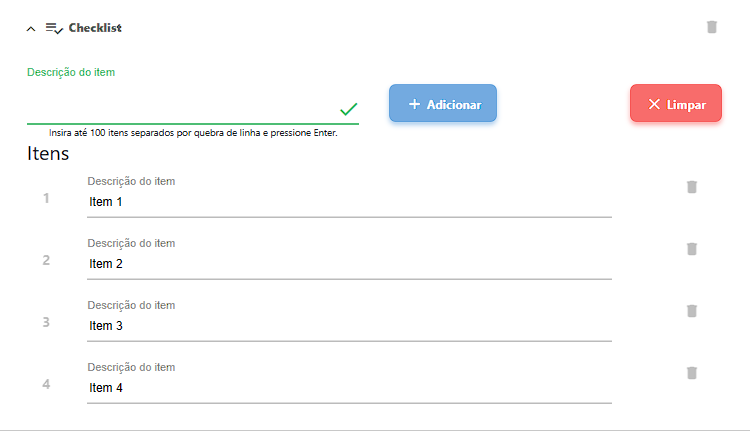Select the Item 3 description field

click(349, 327)
